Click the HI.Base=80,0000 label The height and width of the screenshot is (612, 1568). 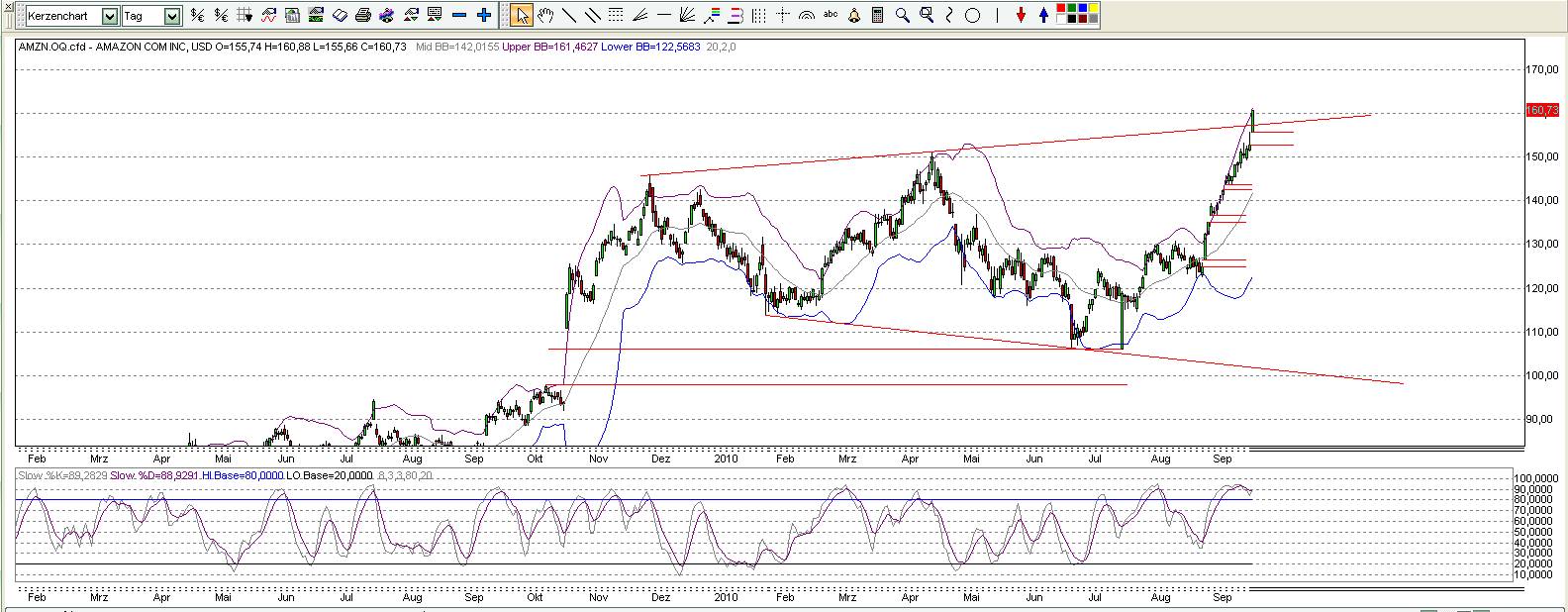tap(243, 475)
